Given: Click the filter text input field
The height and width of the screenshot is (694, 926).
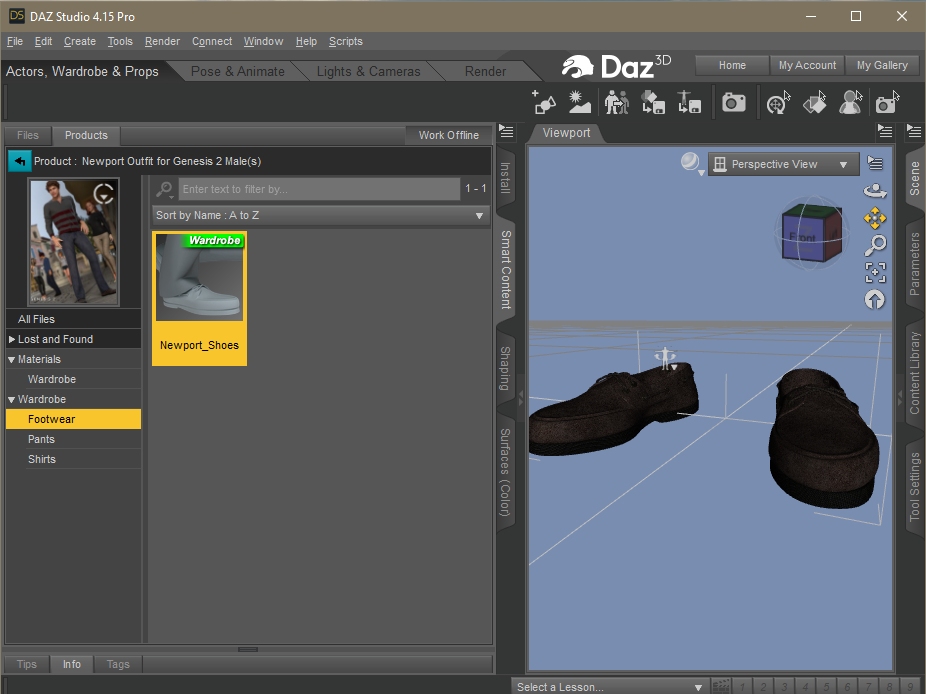Looking at the screenshot, I should [x=319, y=189].
